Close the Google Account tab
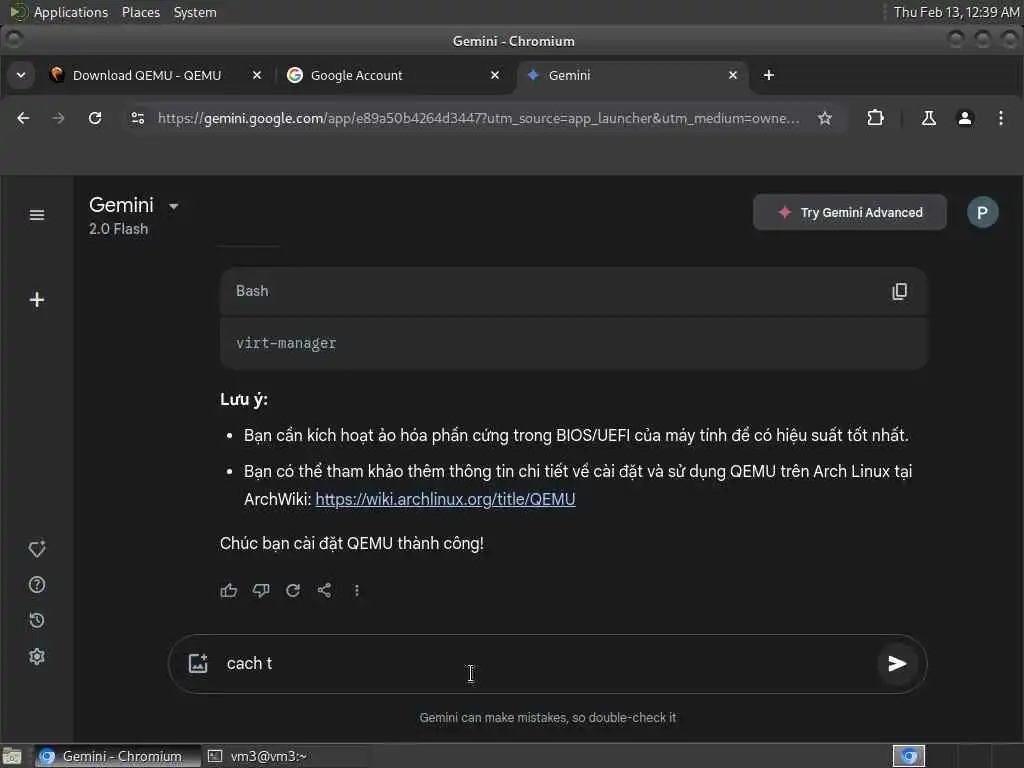 point(495,75)
